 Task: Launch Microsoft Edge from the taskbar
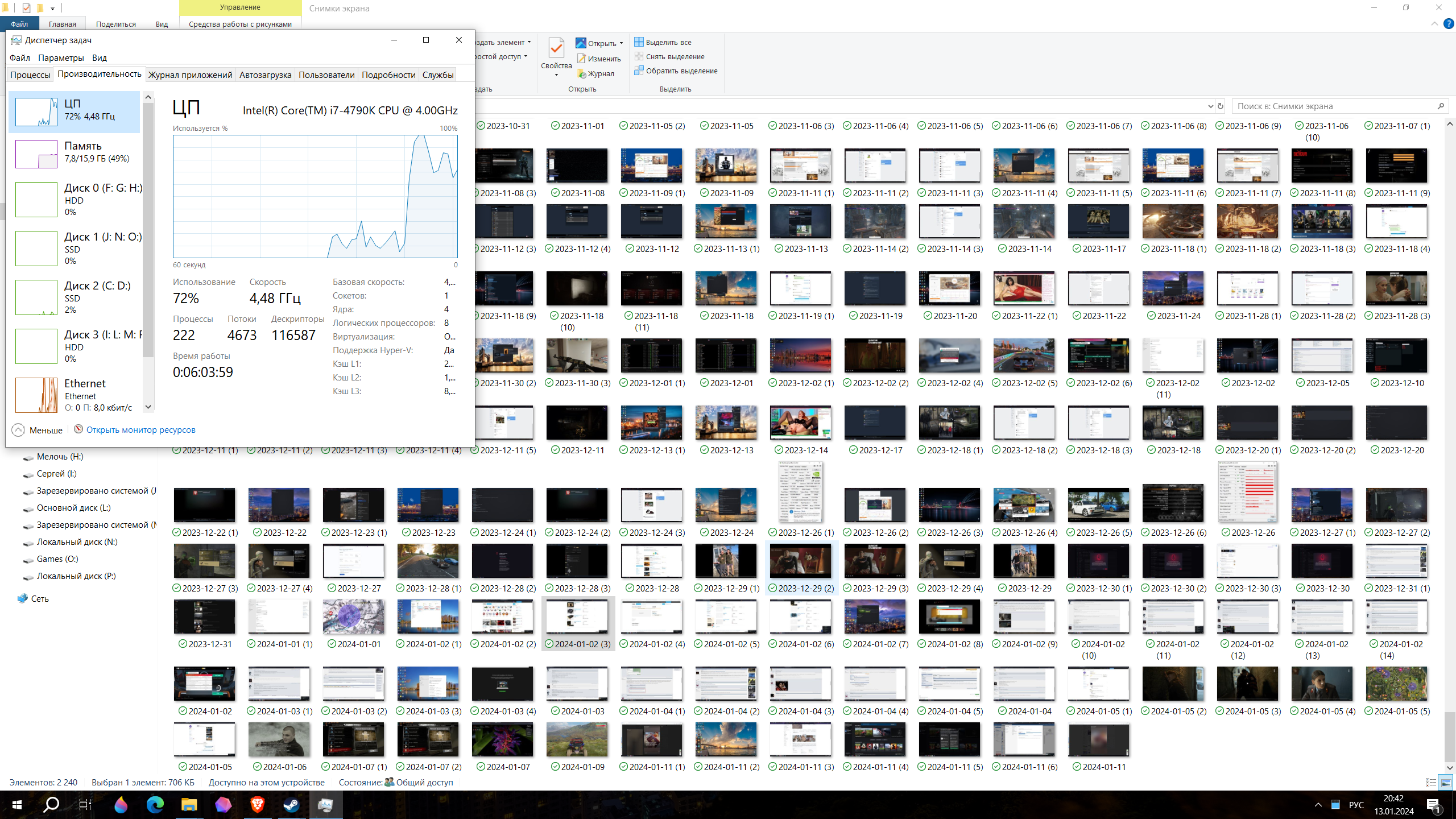pos(155,805)
